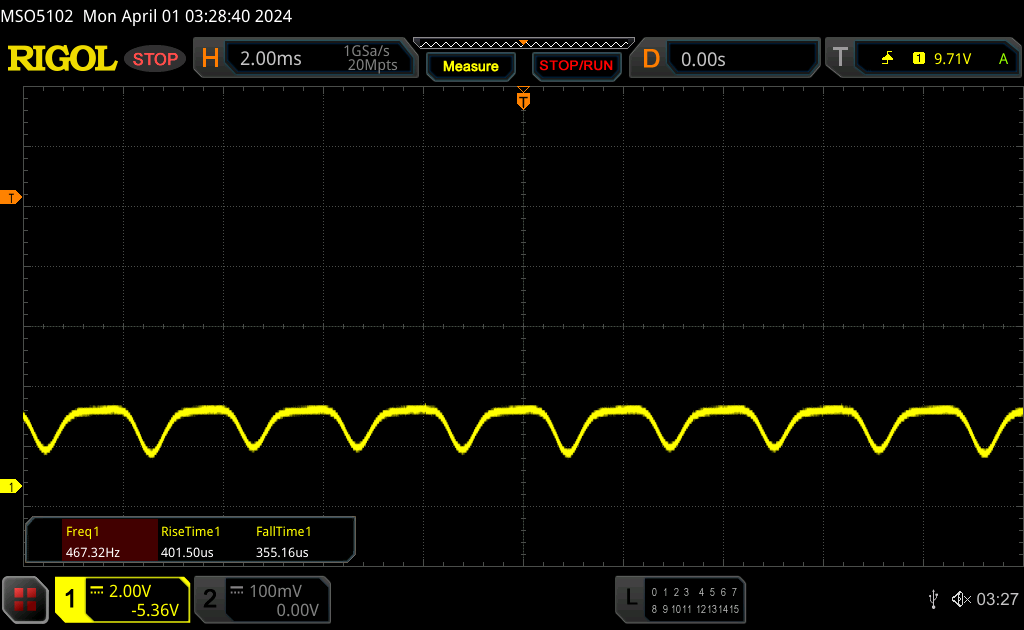The image size is (1024, 630).
Task: Select the FallTime1 measurement item
Action: coord(283,541)
